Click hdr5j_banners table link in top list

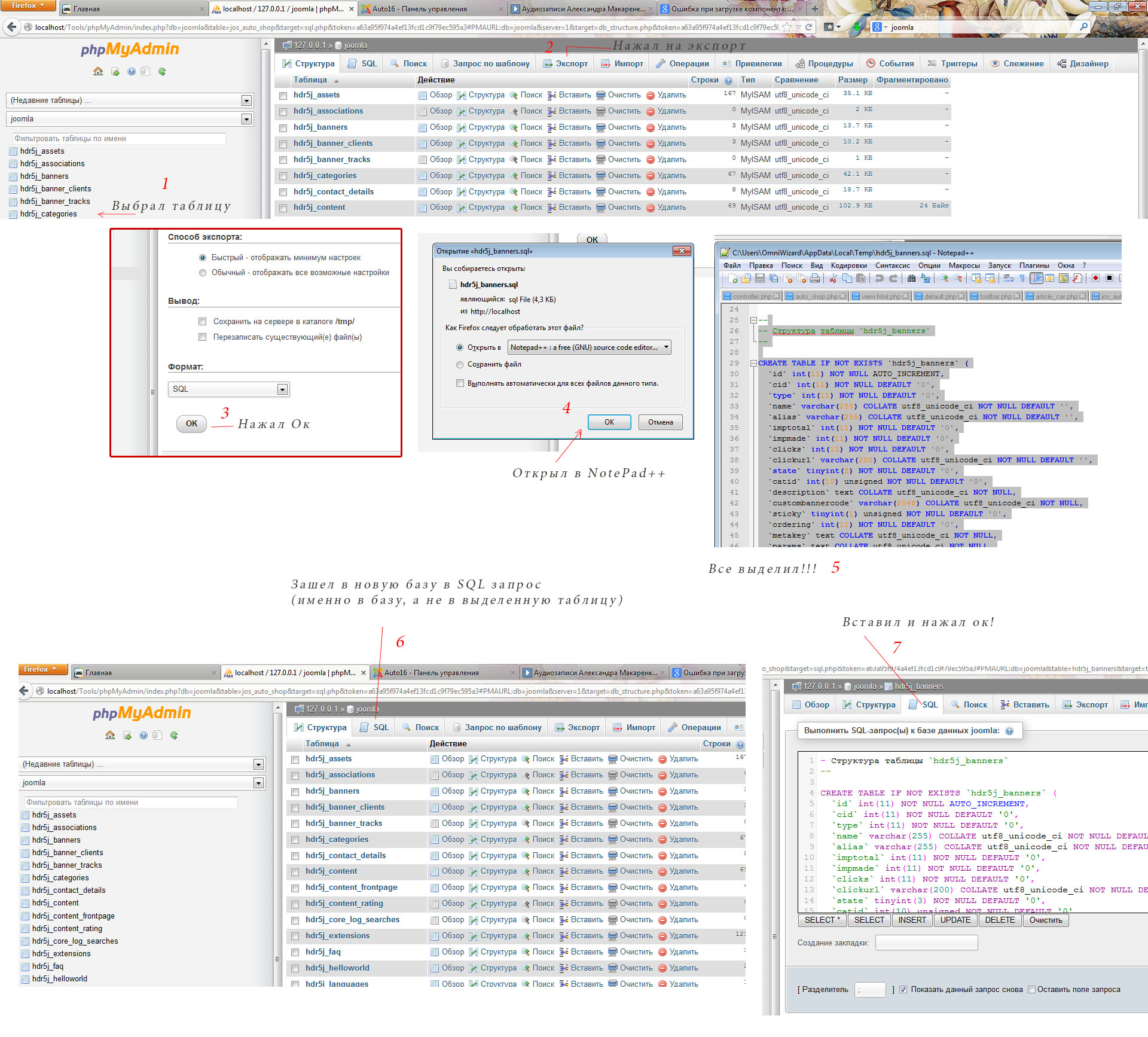[x=320, y=127]
